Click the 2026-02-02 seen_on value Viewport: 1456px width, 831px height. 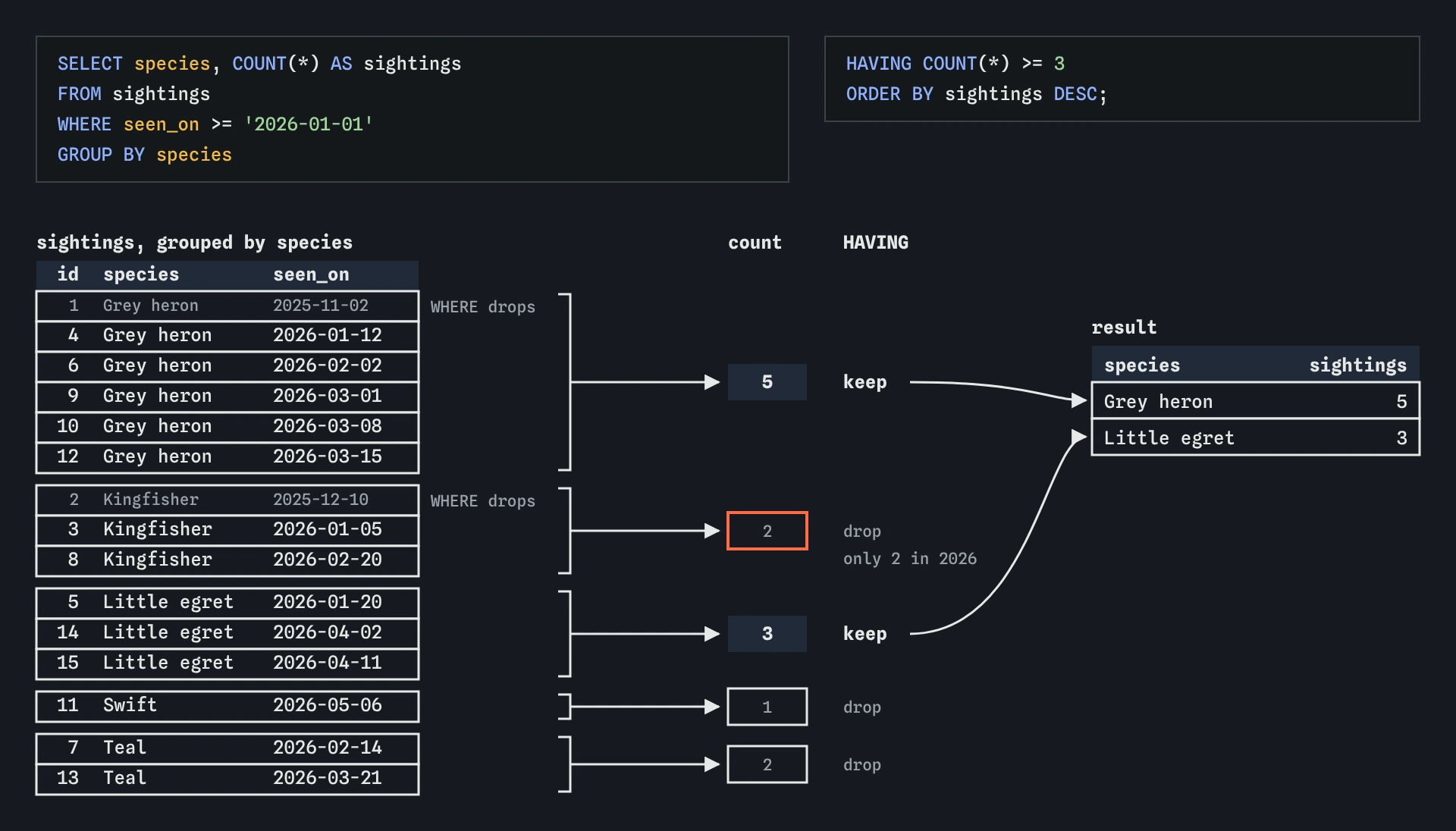point(327,365)
